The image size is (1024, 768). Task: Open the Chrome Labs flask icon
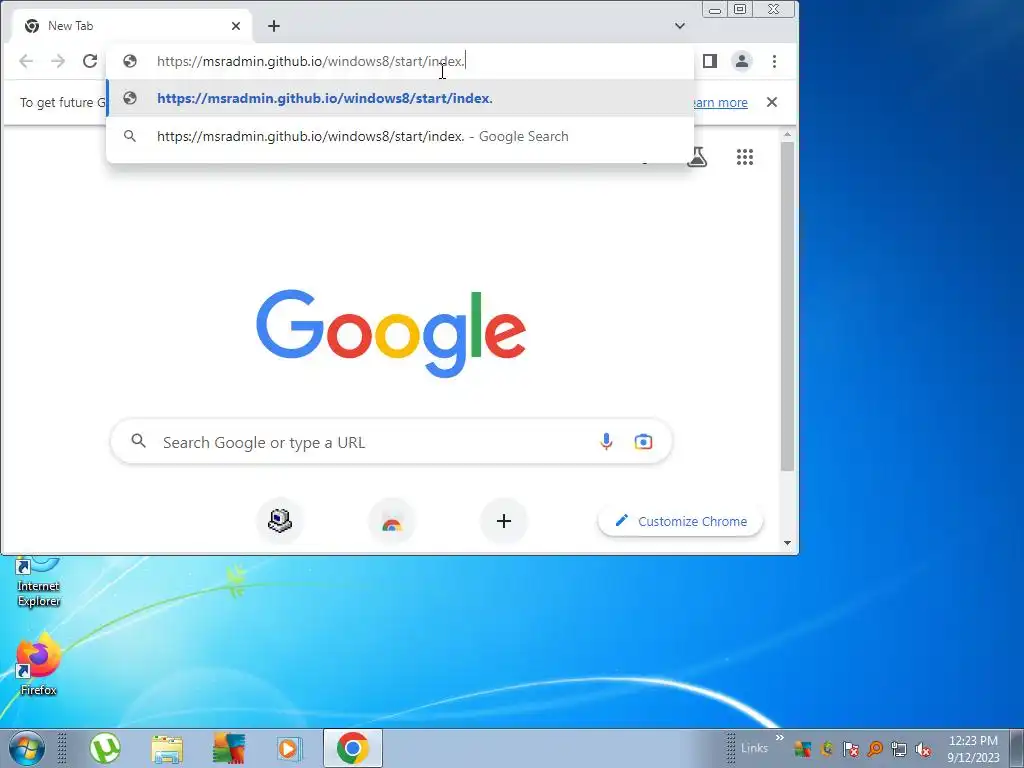[x=697, y=157]
